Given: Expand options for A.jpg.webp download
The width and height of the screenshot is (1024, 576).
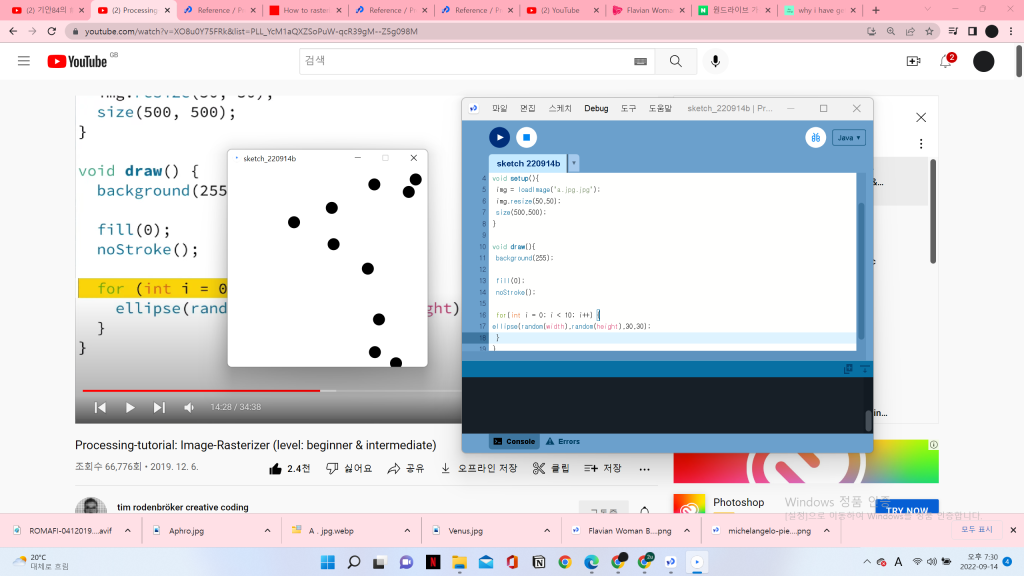Looking at the screenshot, I should (407, 531).
